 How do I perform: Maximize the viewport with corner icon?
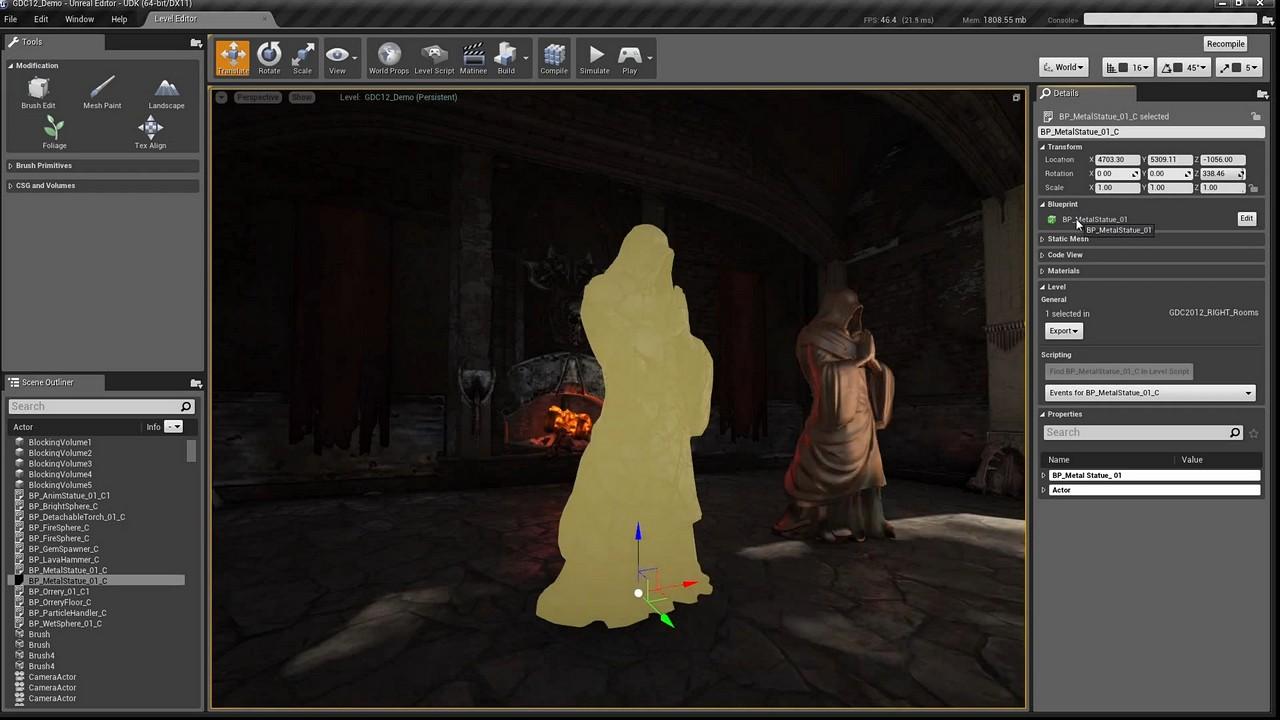coord(1016,97)
